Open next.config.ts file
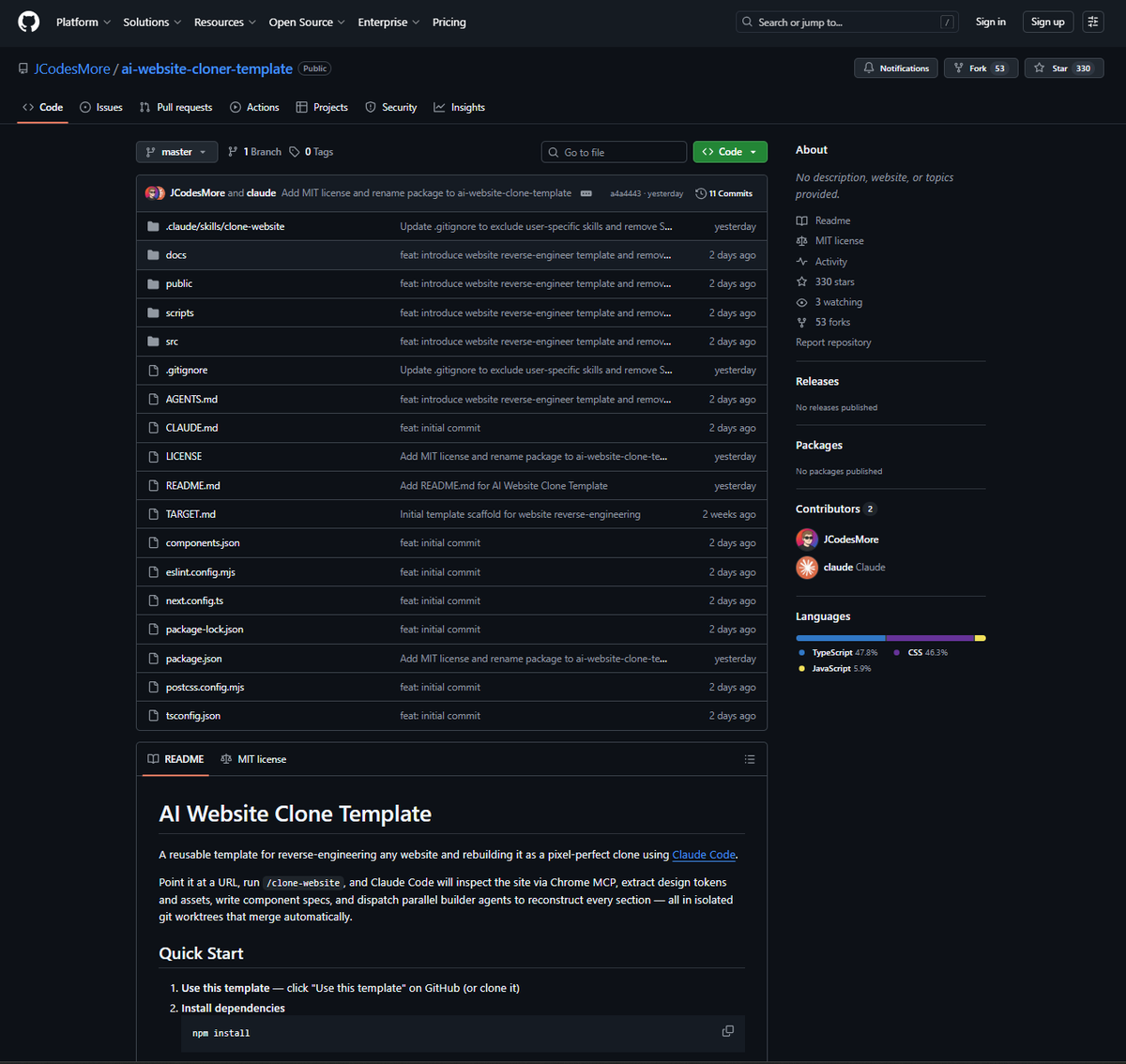 pyautogui.click(x=194, y=600)
